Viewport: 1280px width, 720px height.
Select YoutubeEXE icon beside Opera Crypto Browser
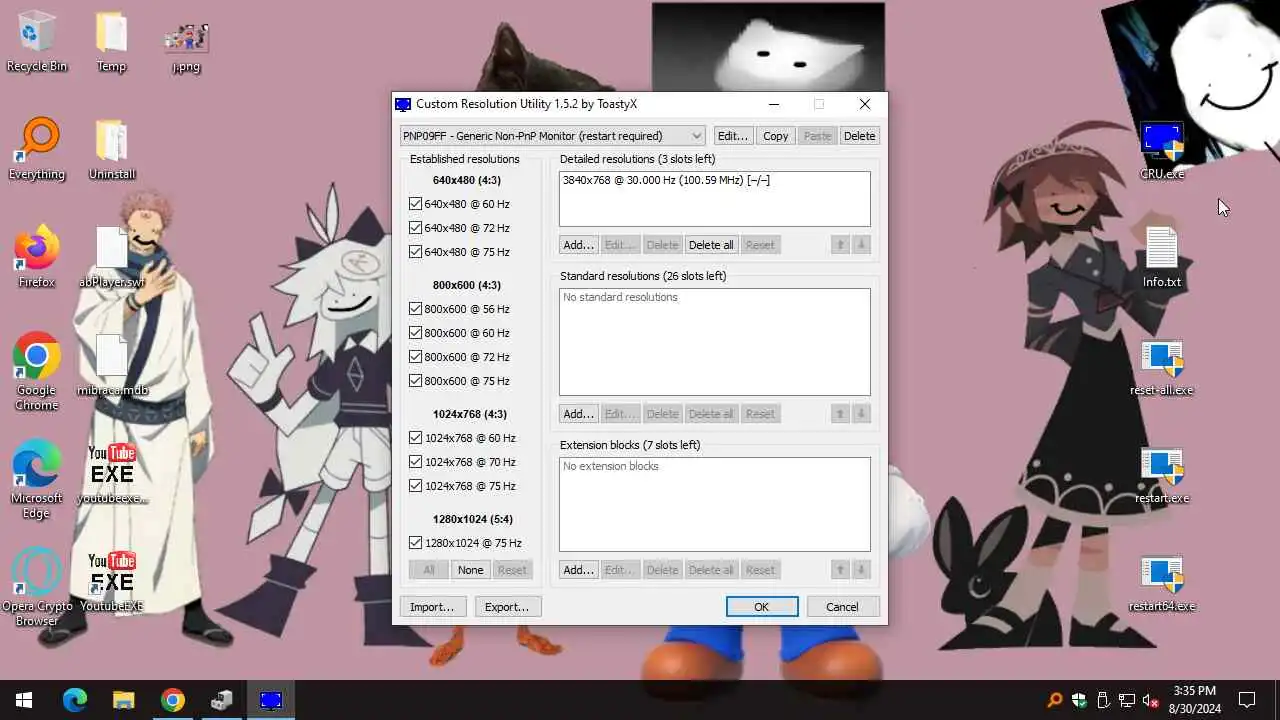111,581
